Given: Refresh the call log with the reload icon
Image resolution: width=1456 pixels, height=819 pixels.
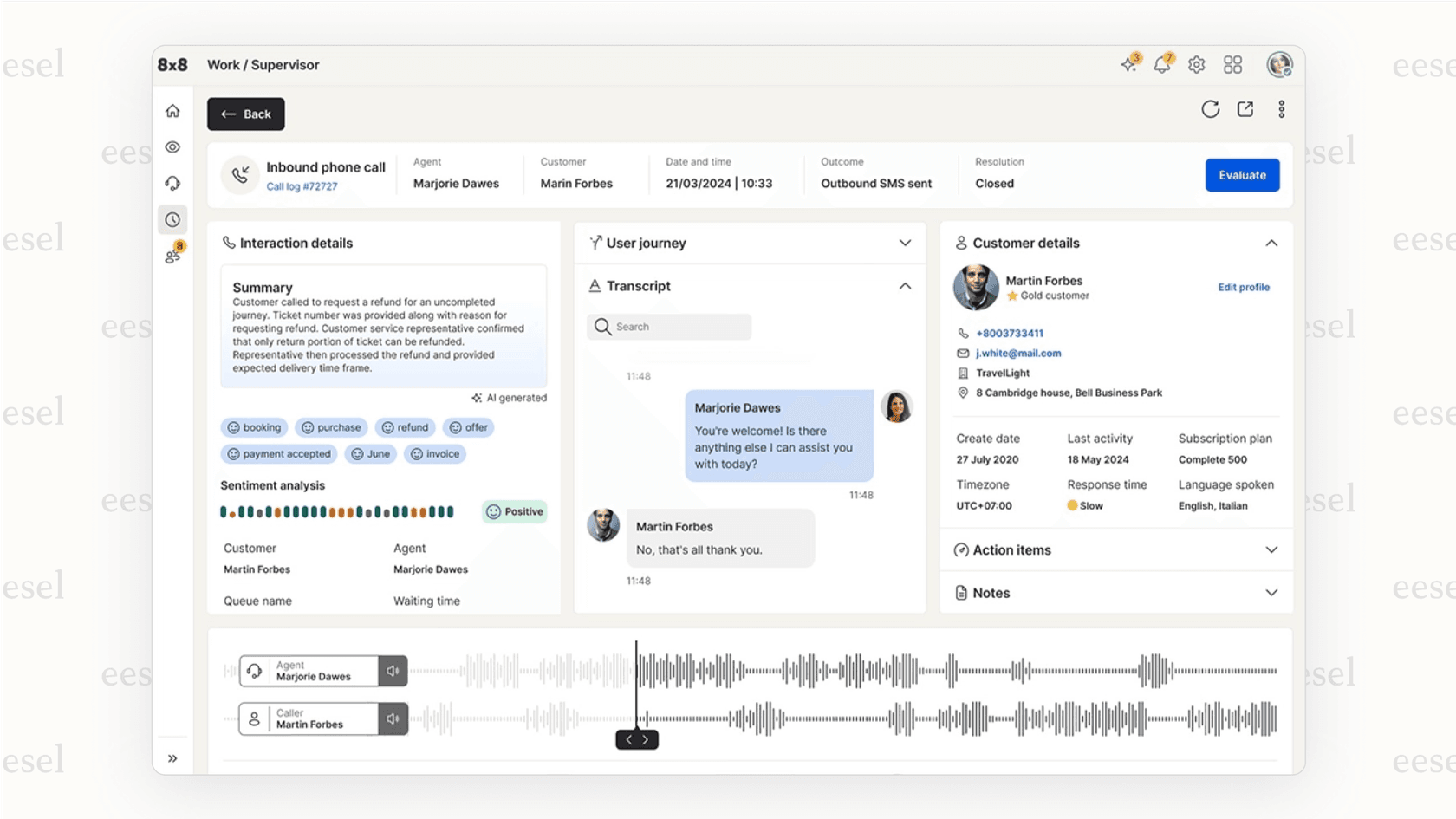Looking at the screenshot, I should (1210, 109).
